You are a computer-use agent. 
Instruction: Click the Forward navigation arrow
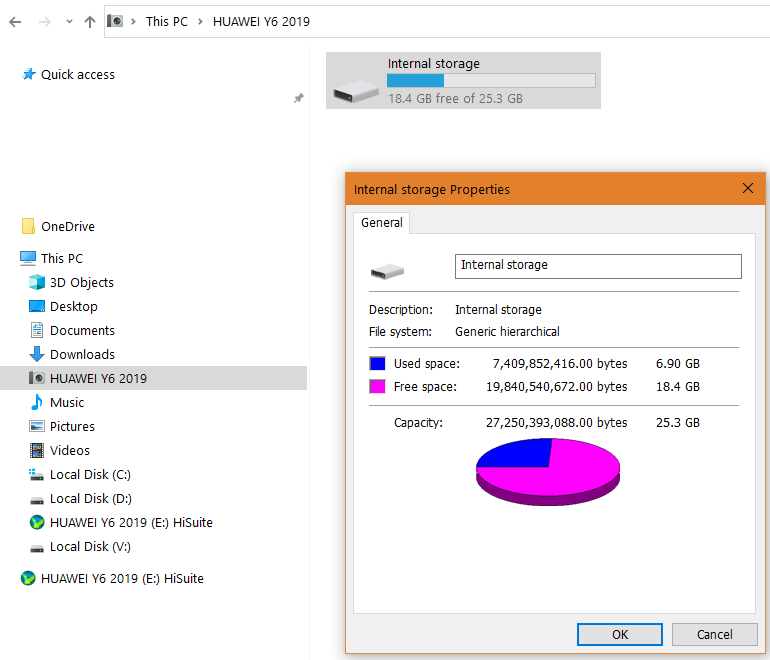45,22
